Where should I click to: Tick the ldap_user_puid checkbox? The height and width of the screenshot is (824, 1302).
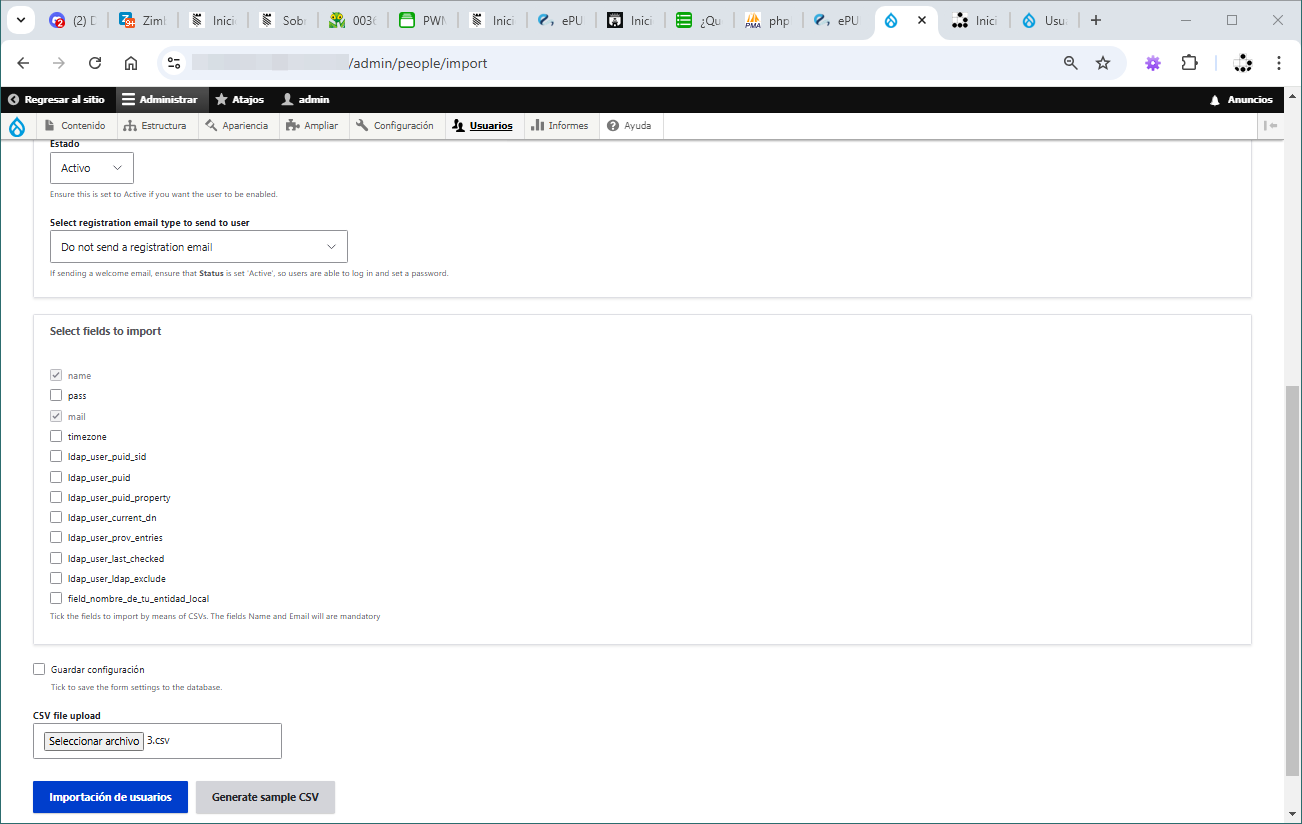click(56, 477)
